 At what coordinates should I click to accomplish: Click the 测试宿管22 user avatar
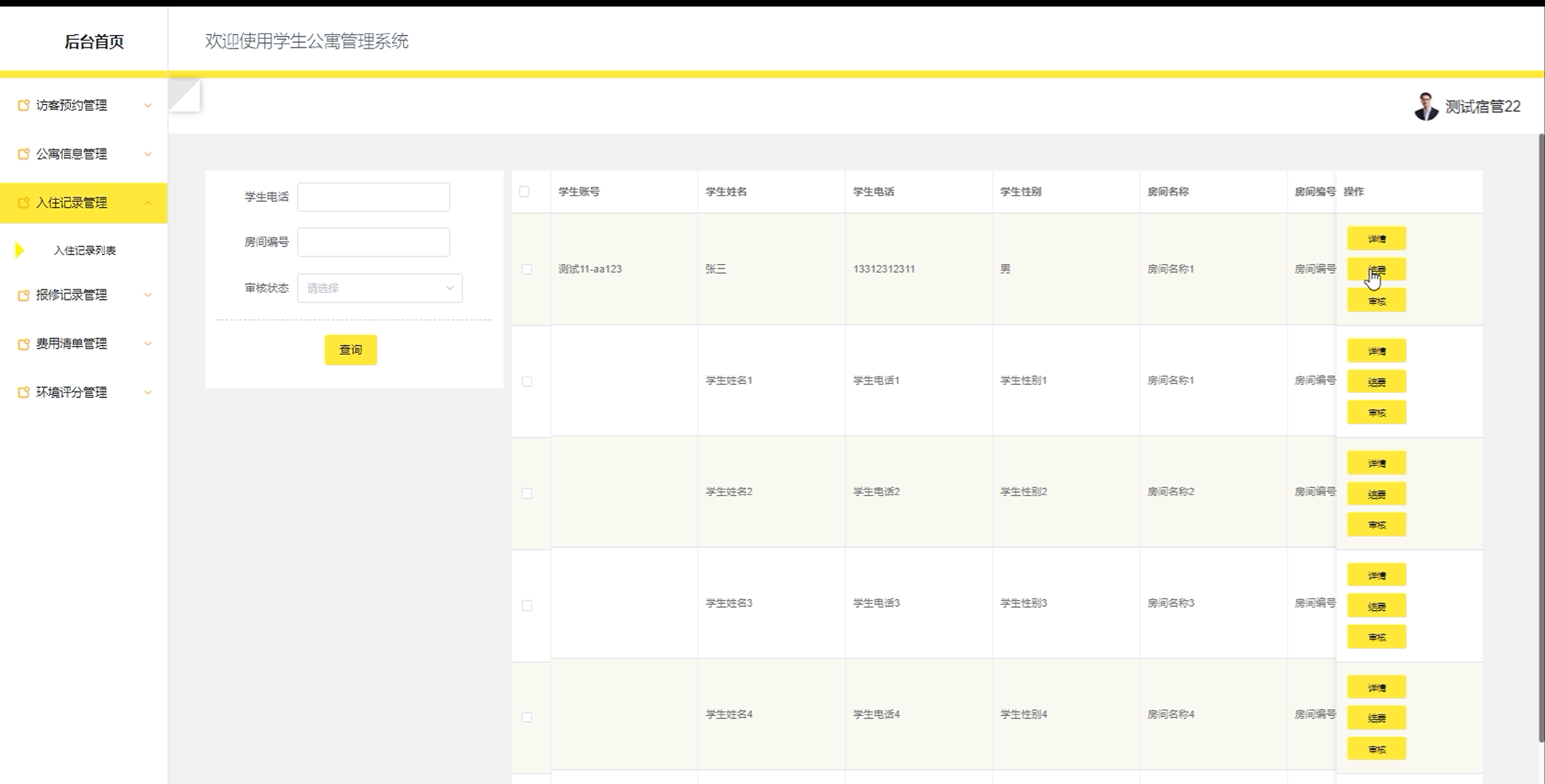tap(1426, 107)
